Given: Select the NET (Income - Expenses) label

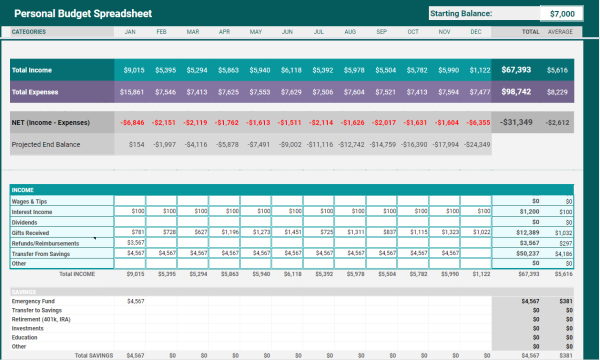Looking at the screenshot, I should click(x=62, y=122).
